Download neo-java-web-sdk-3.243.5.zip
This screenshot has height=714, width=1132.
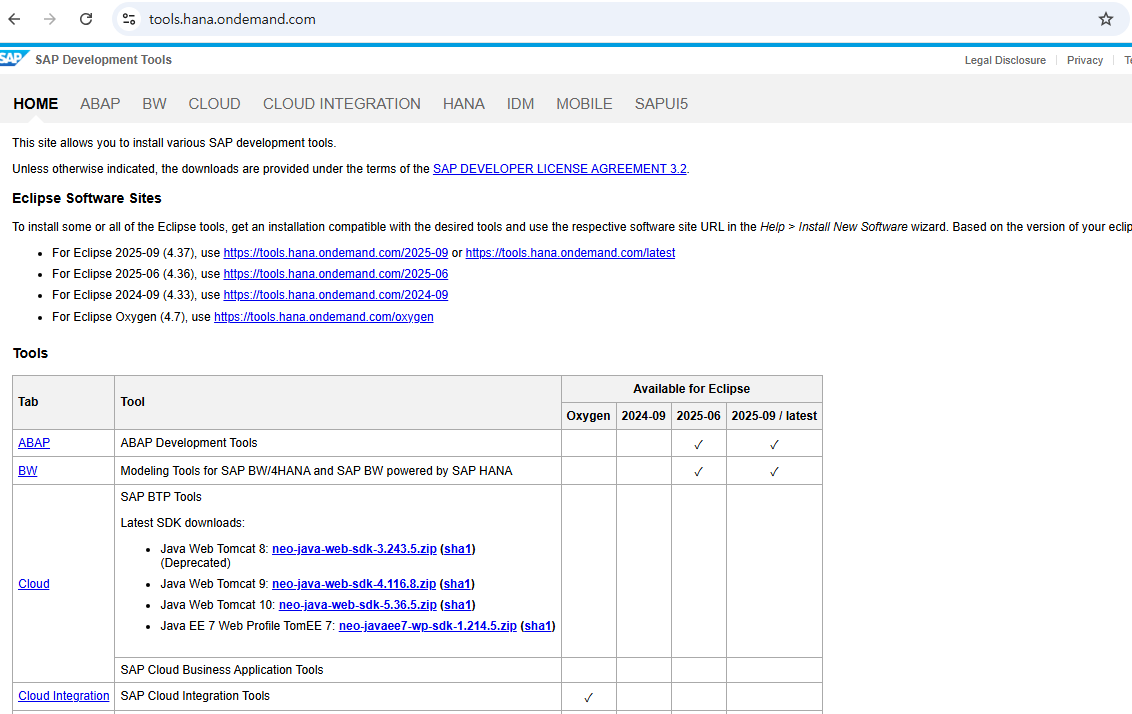354,549
